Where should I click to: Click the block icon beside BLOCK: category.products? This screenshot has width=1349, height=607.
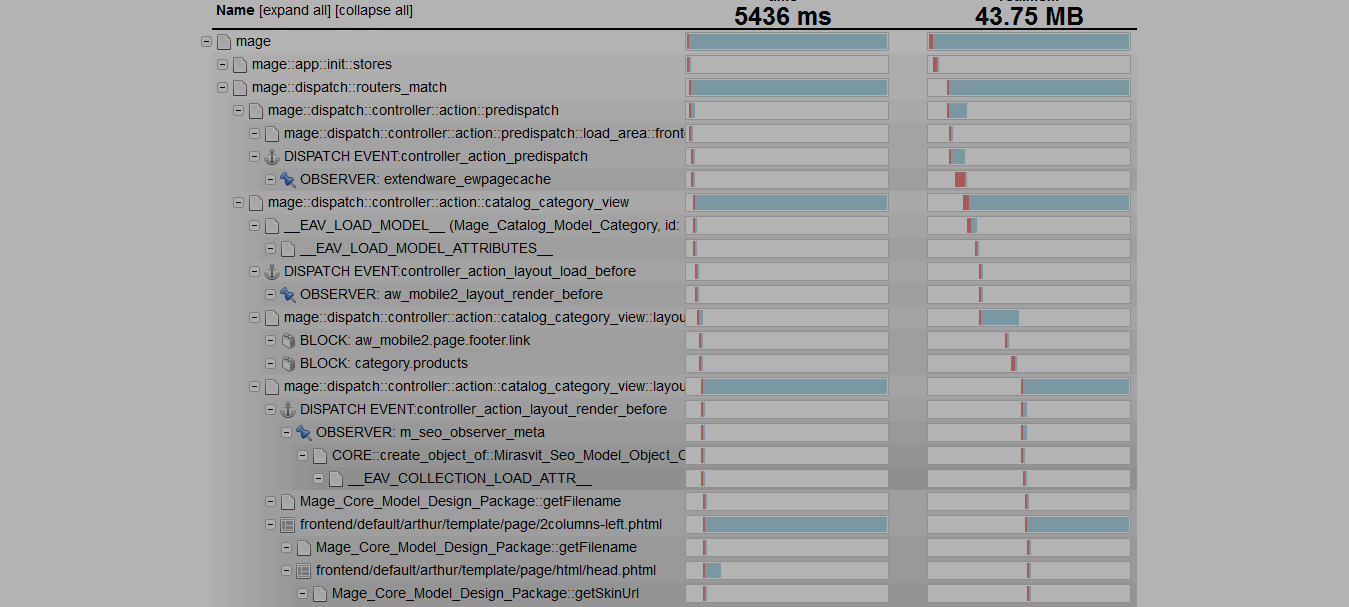tap(288, 364)
